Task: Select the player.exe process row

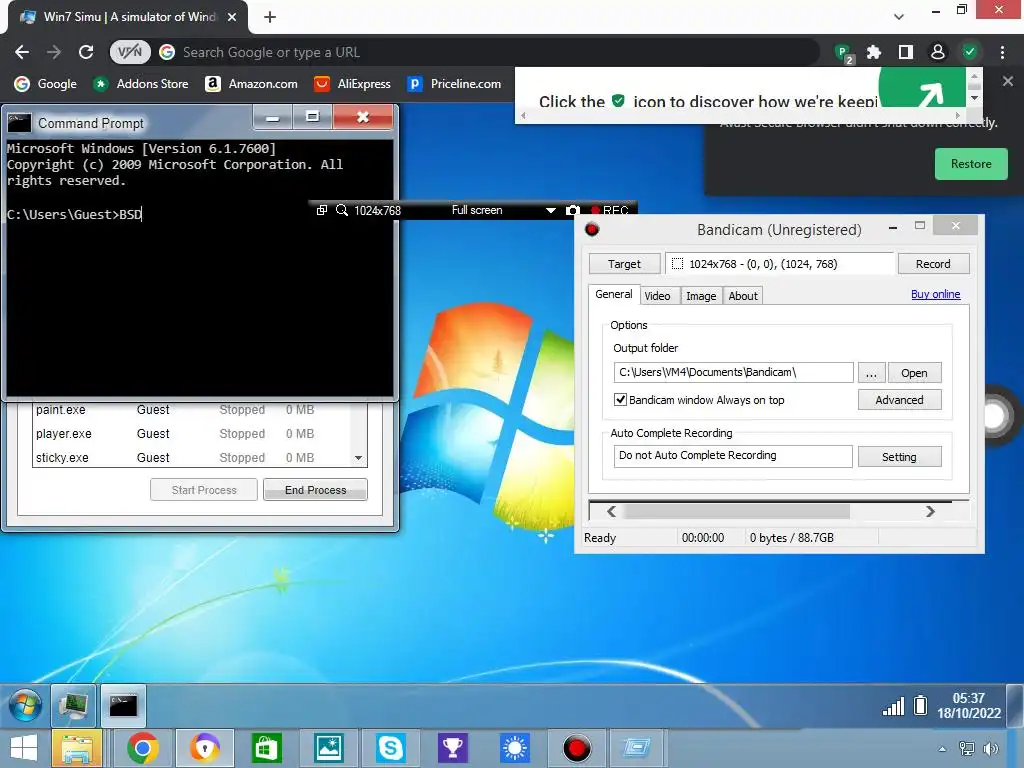Action: 191,434
